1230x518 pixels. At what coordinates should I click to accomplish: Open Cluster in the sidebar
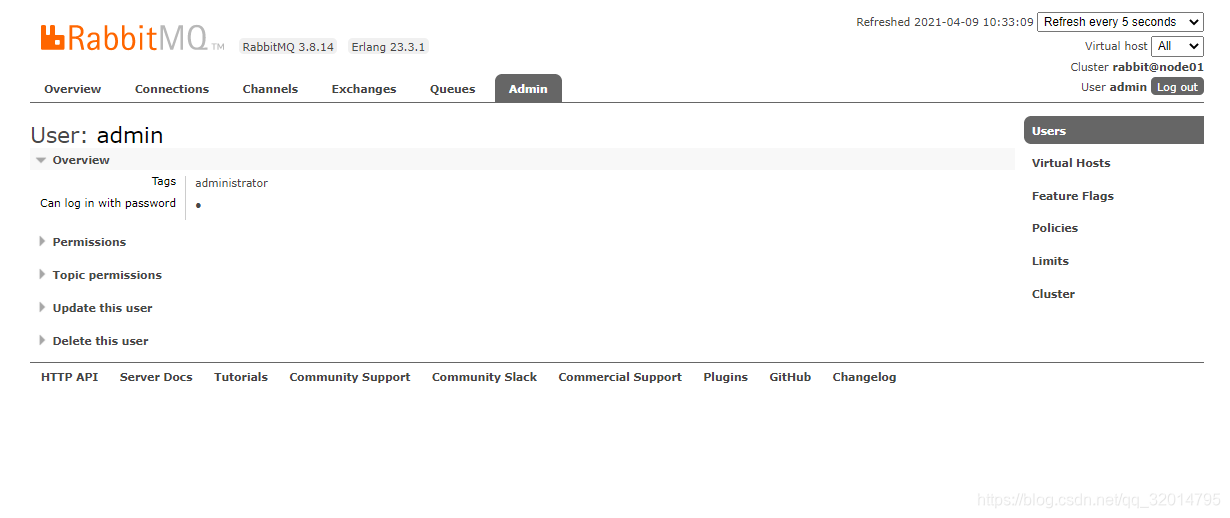click(1053, 294)
